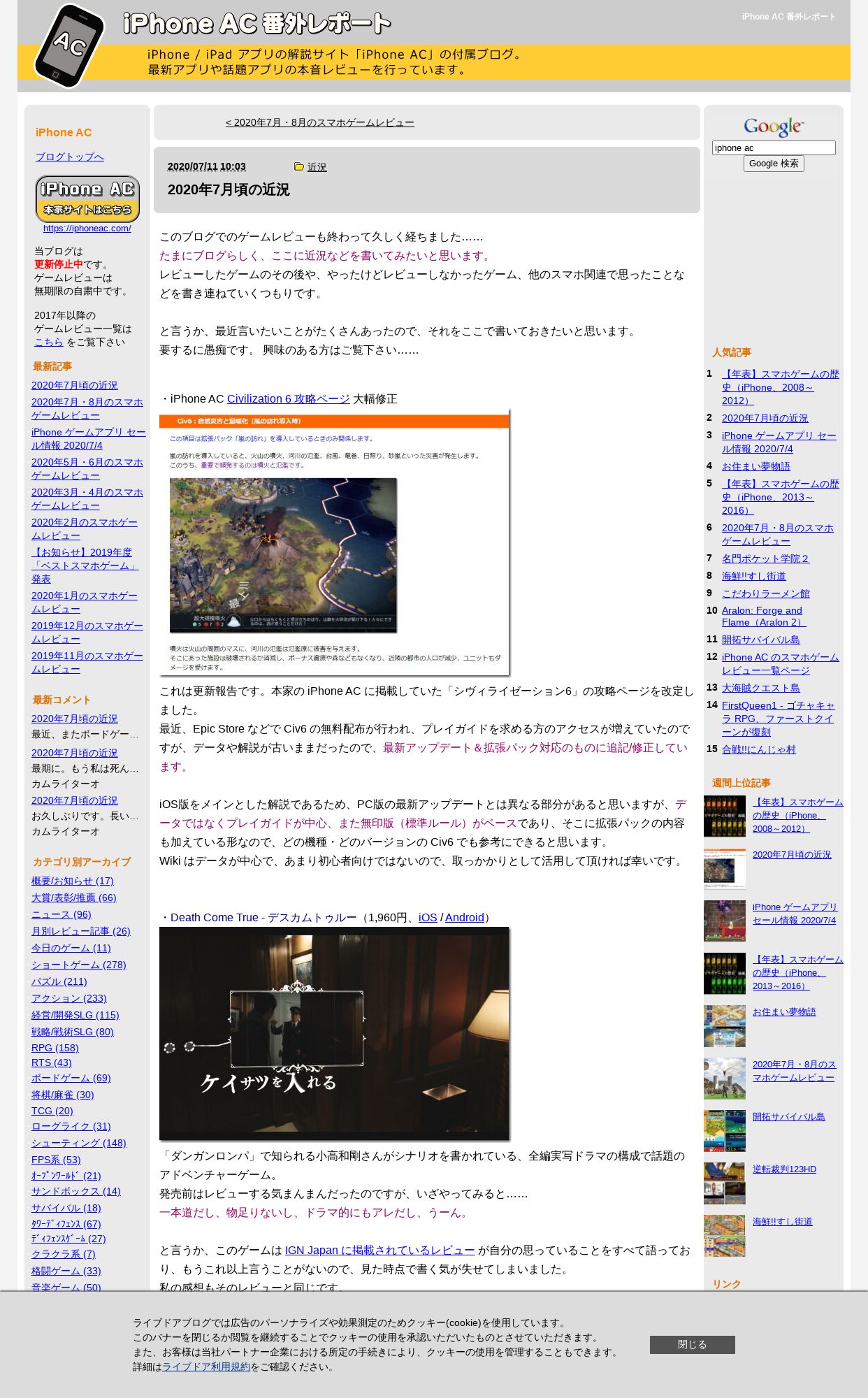Open the ローグライク (31) category
Screen dimensions: 868x1398
tap(71, 1126)
